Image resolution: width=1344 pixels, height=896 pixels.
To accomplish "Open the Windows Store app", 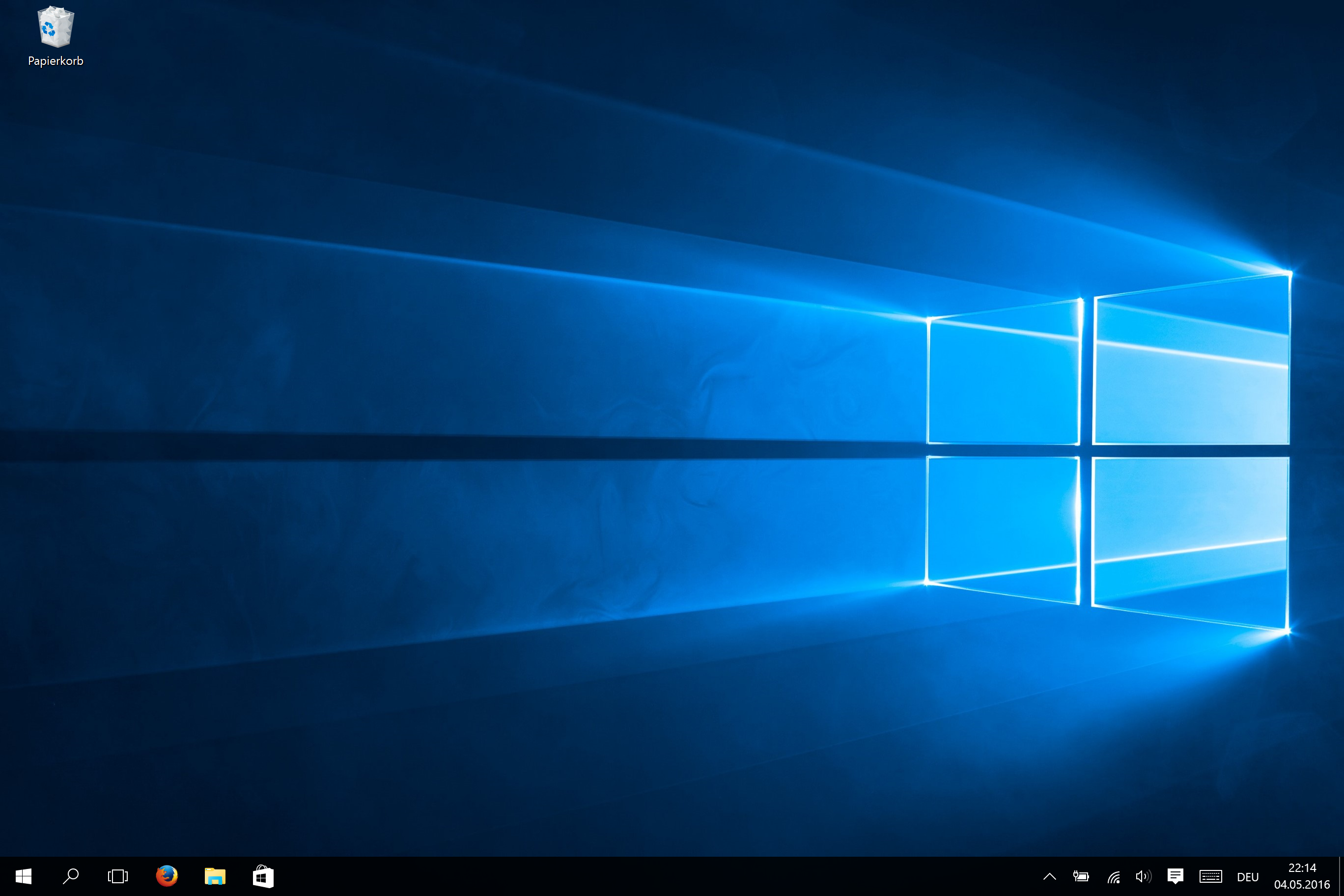I will tap(263, 876).
